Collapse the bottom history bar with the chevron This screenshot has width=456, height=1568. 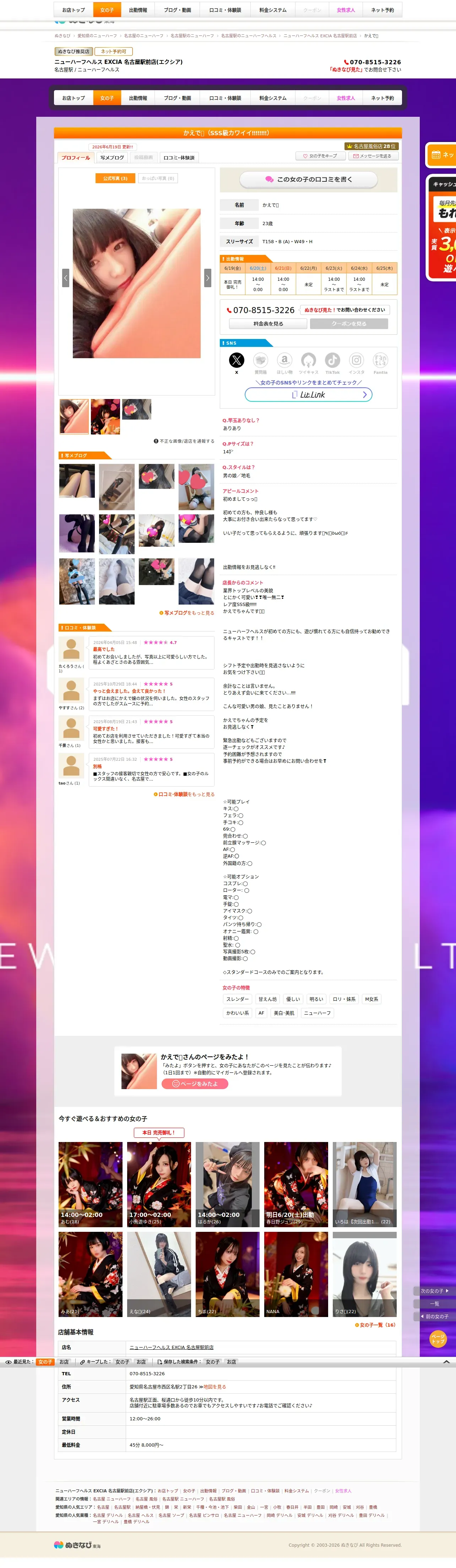coord(446,1362)
